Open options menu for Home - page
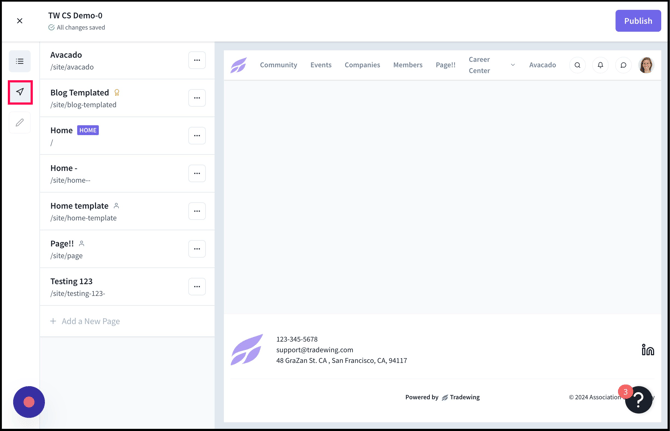The width and height of the screenshot is (670, 431). 197,173
